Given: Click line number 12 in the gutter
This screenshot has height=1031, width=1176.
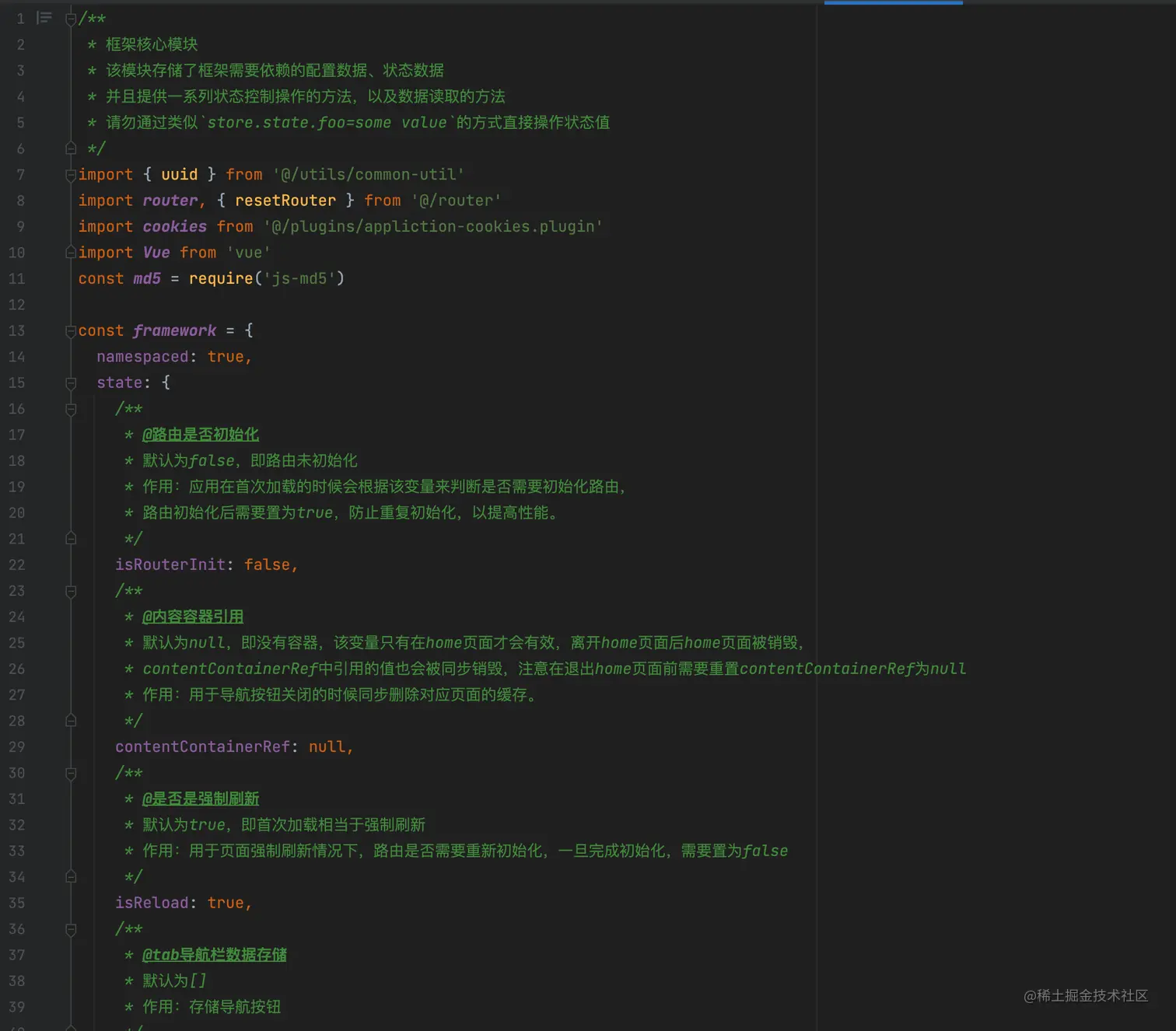Looking at the screenshot, I should 17,305.
